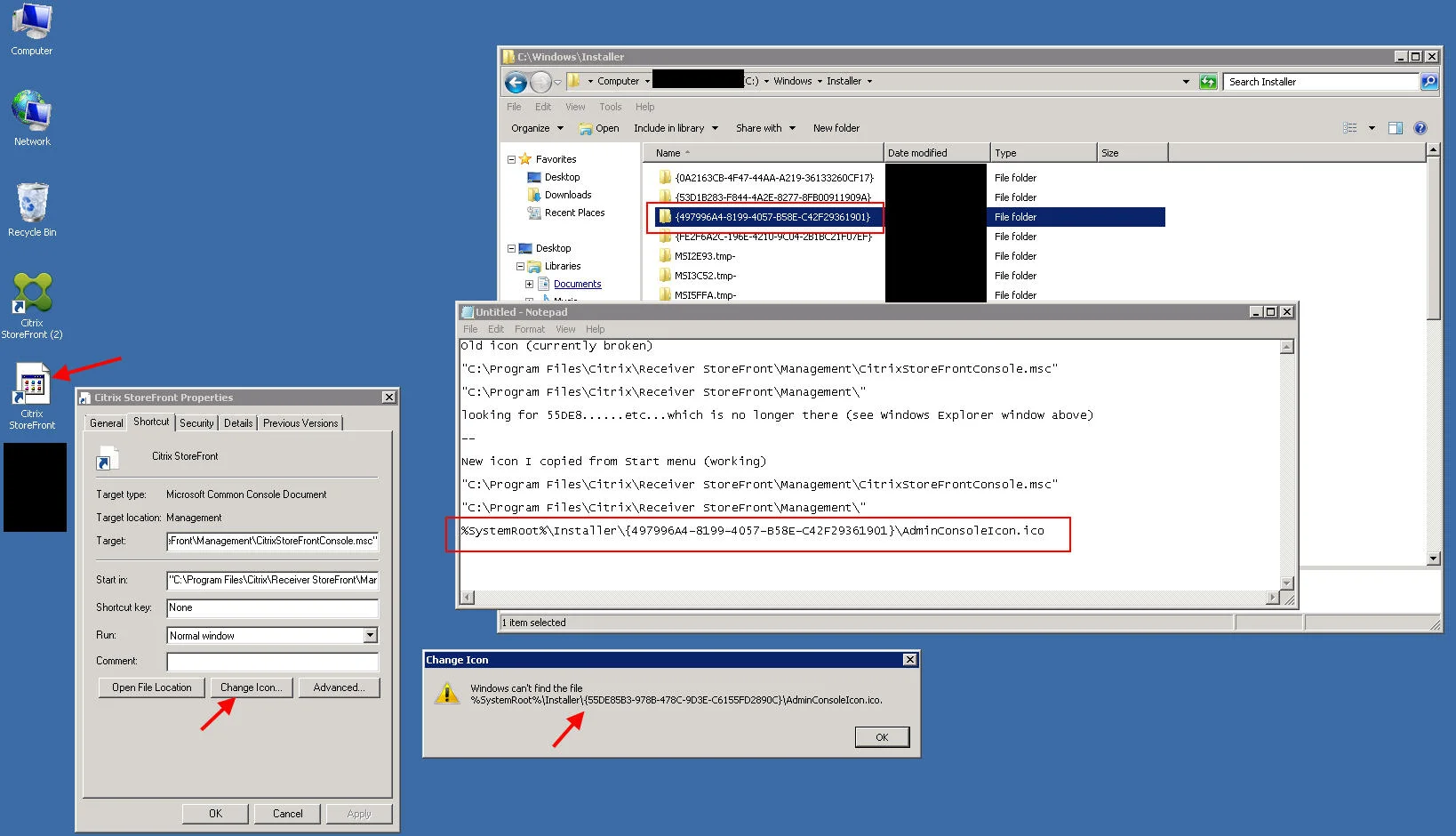Click the Shortcut key field

[x=272, y=607]
